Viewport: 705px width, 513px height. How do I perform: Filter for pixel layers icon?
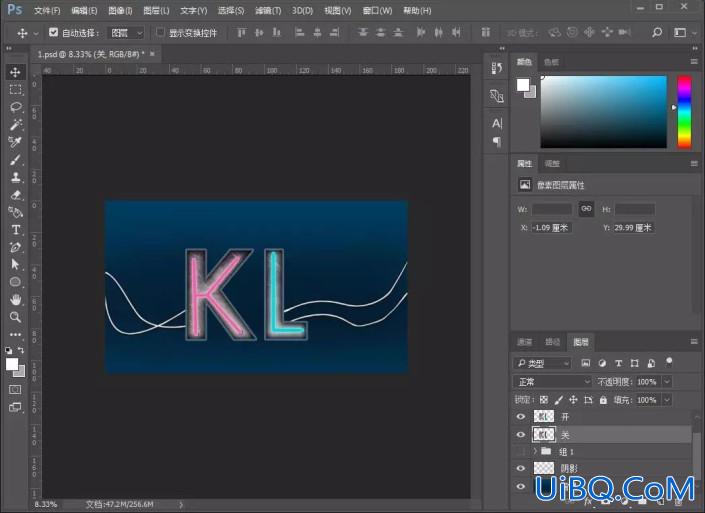(585, 363)
